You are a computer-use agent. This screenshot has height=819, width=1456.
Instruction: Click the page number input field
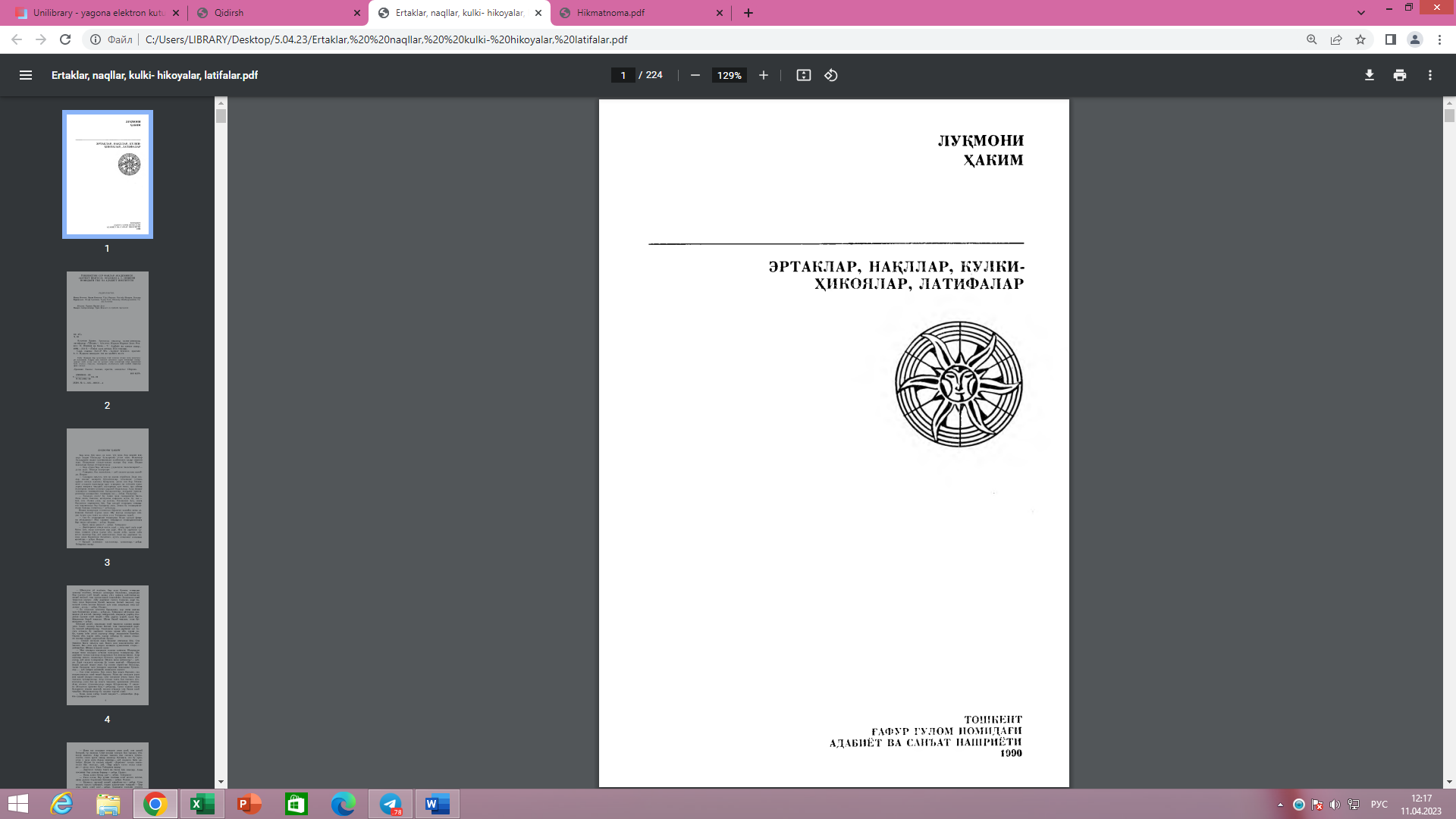click(623, 75)
